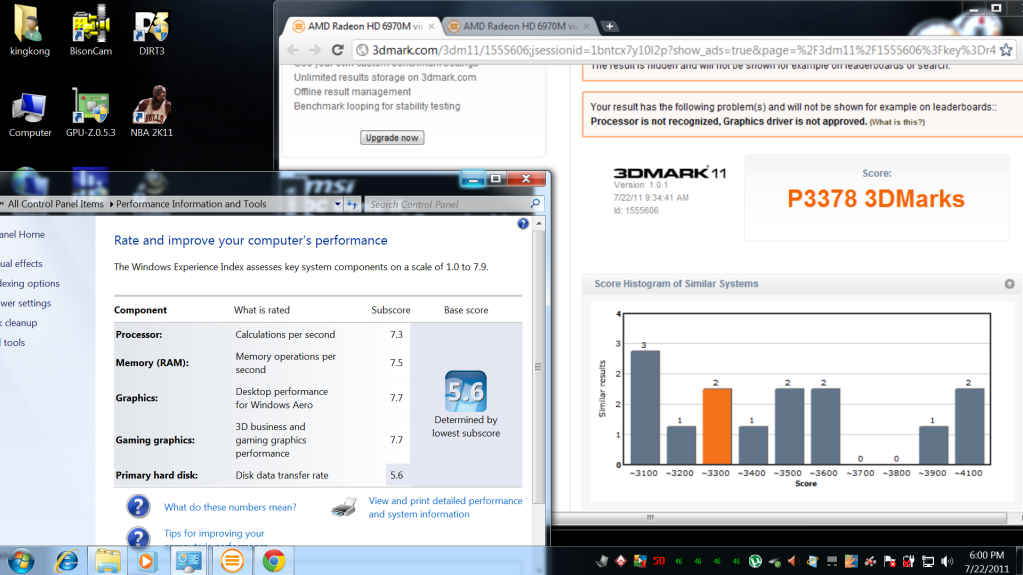Launch BisonCam desktop shortcut
The image size is (1023, 575).
91,31
